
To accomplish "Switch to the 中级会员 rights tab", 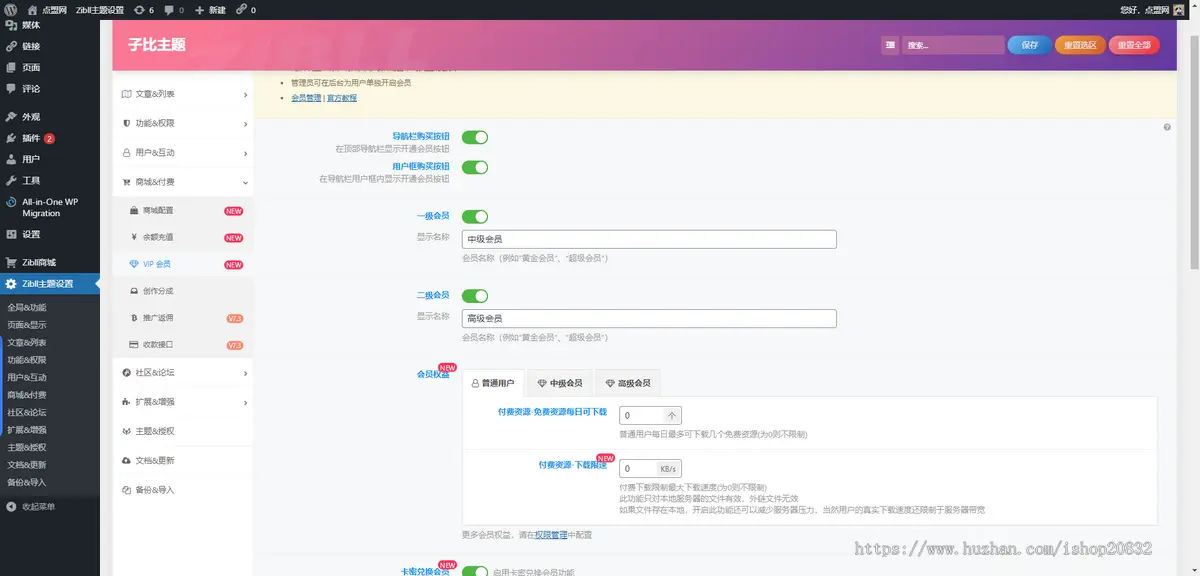I will pos(560,383).
